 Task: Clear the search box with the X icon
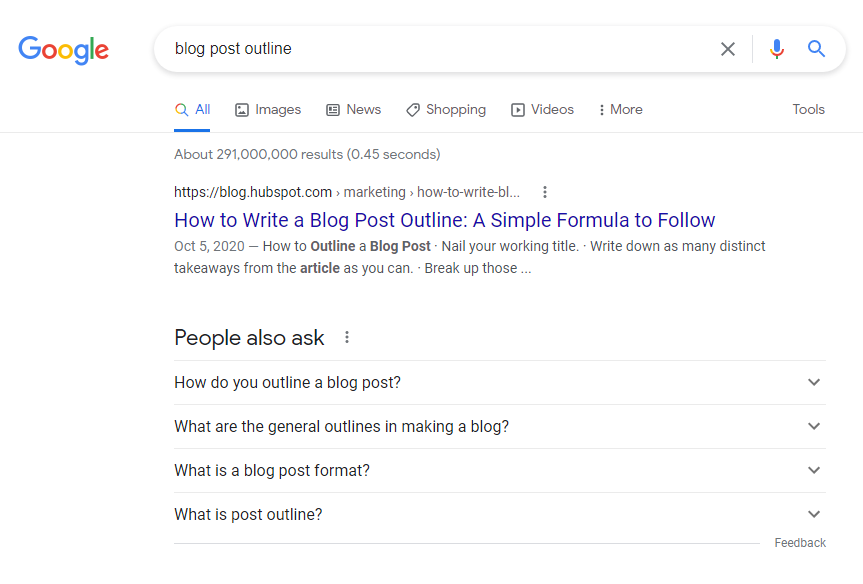click(x=728, y=49)
